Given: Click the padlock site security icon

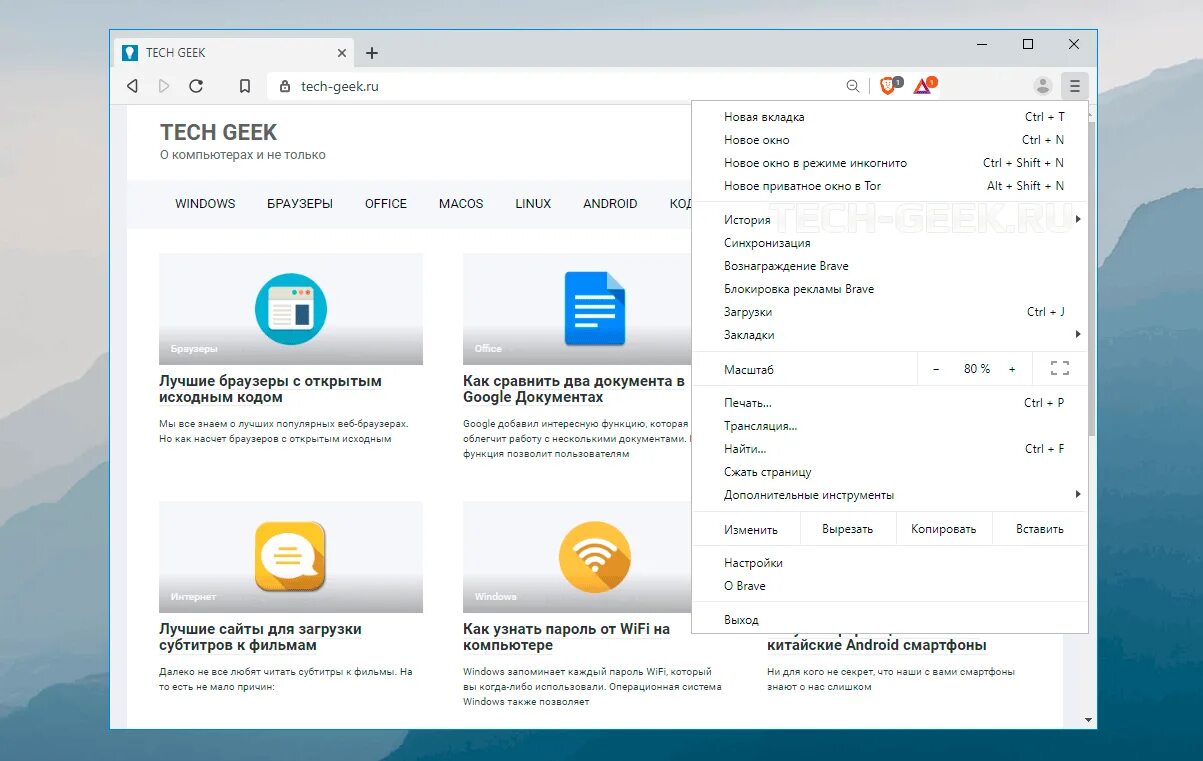Looking at the screenshot, I should pos(285,86).
